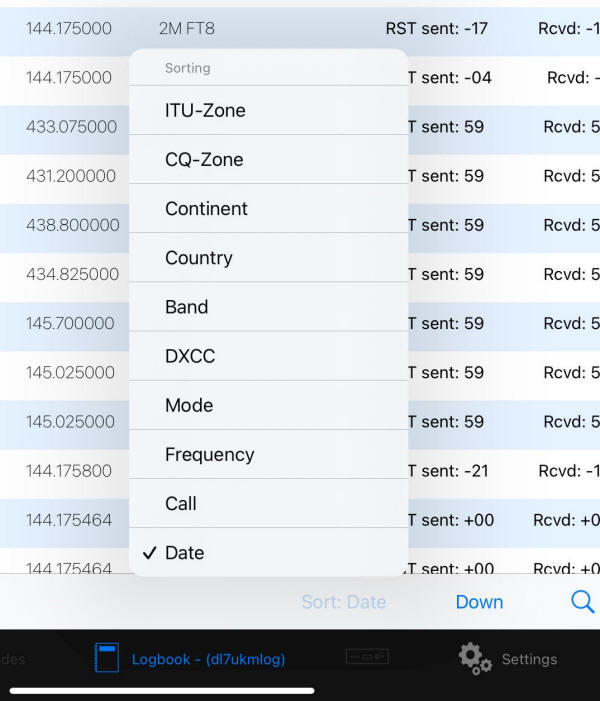Viewport: 600px width, 701px height.
Task: Sort logbook by CQ-Zone
Action: pyautogui.click(x=269, y=159)
